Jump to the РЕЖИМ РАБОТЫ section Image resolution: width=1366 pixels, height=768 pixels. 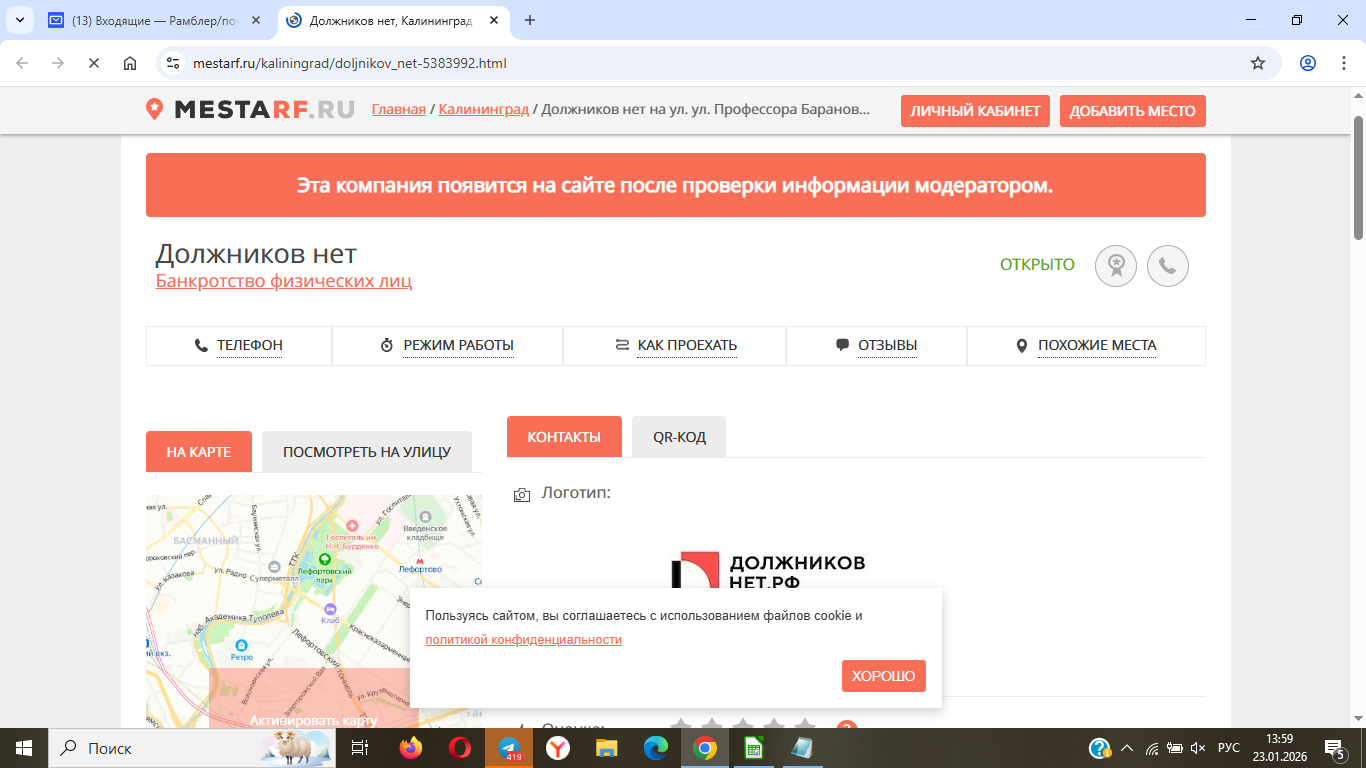coord(447,346)
